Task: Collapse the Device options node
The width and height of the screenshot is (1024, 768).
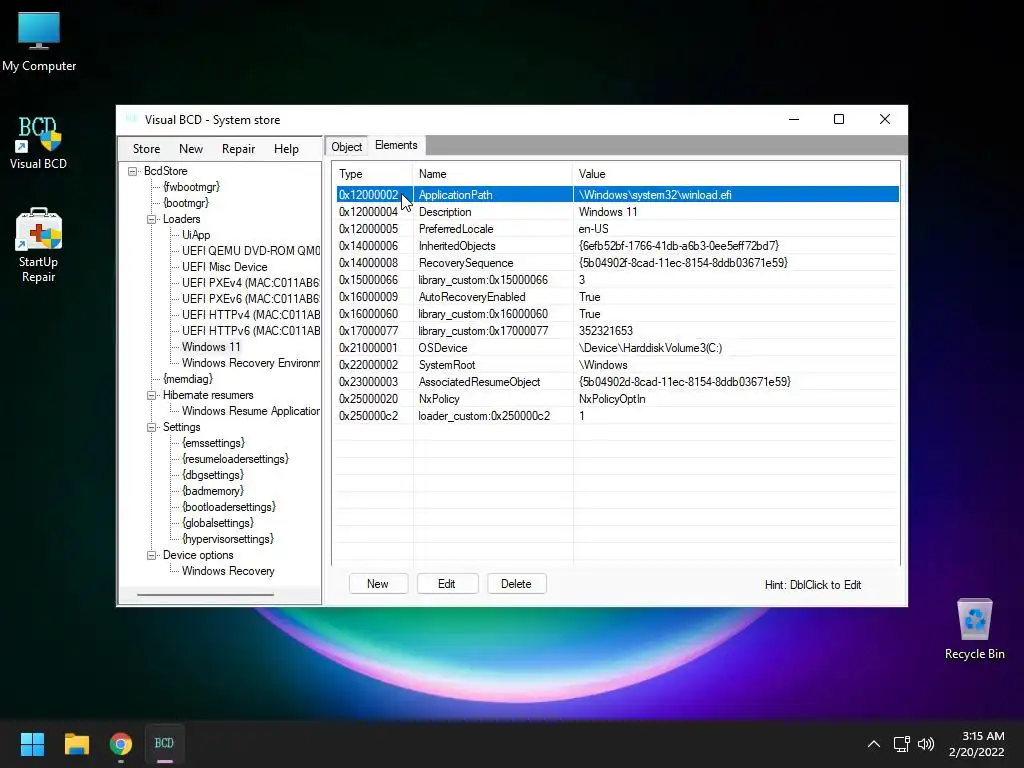Action: [152, 555]
